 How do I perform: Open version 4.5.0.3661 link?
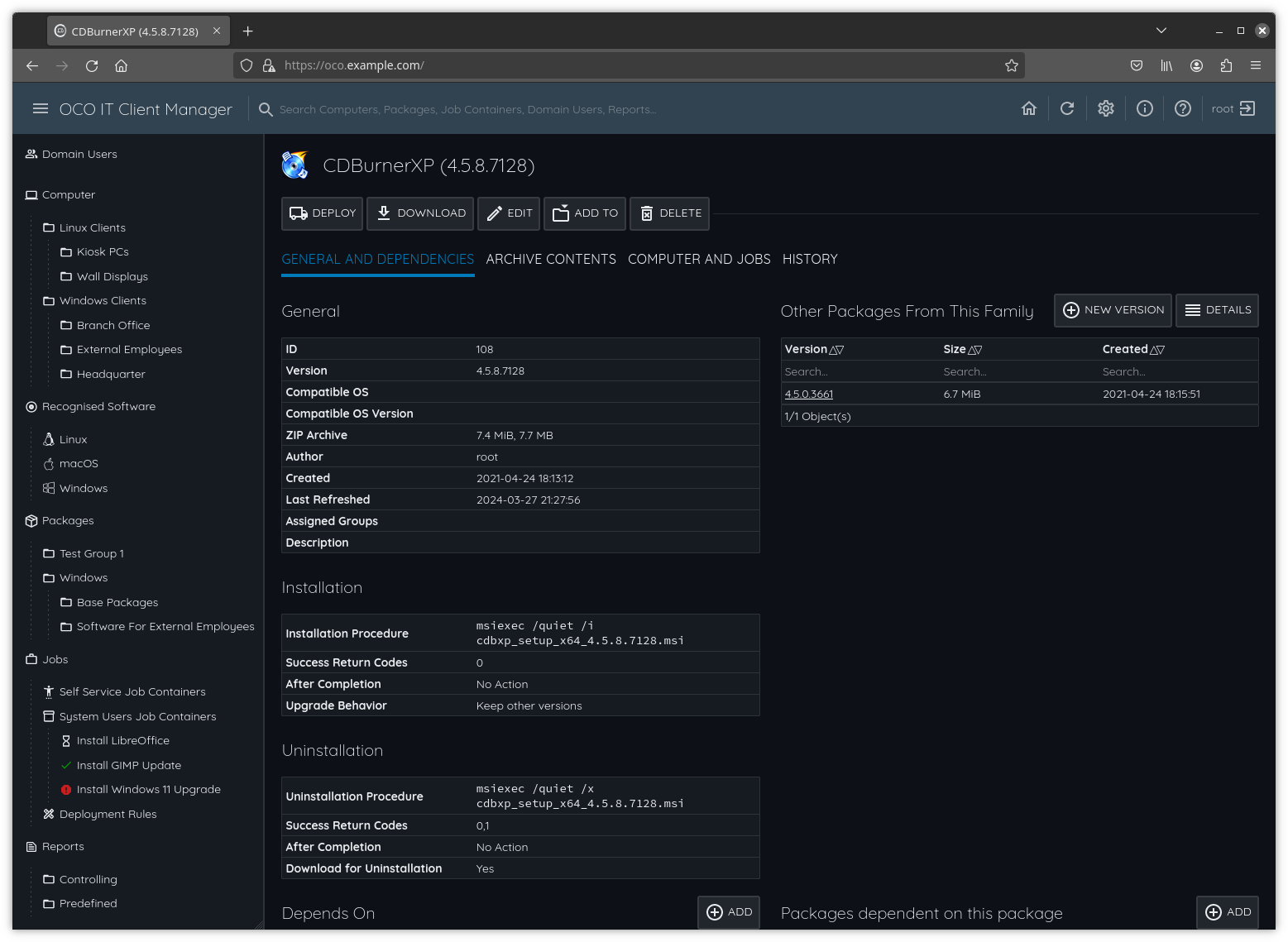tap(809, 394)
